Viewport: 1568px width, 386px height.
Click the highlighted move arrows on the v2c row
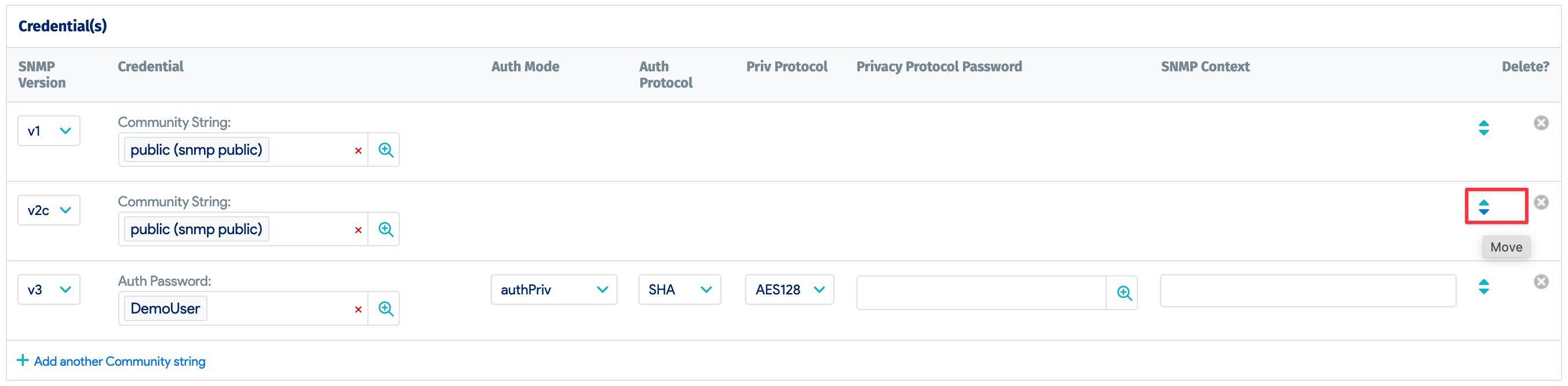pos(1484,207)
